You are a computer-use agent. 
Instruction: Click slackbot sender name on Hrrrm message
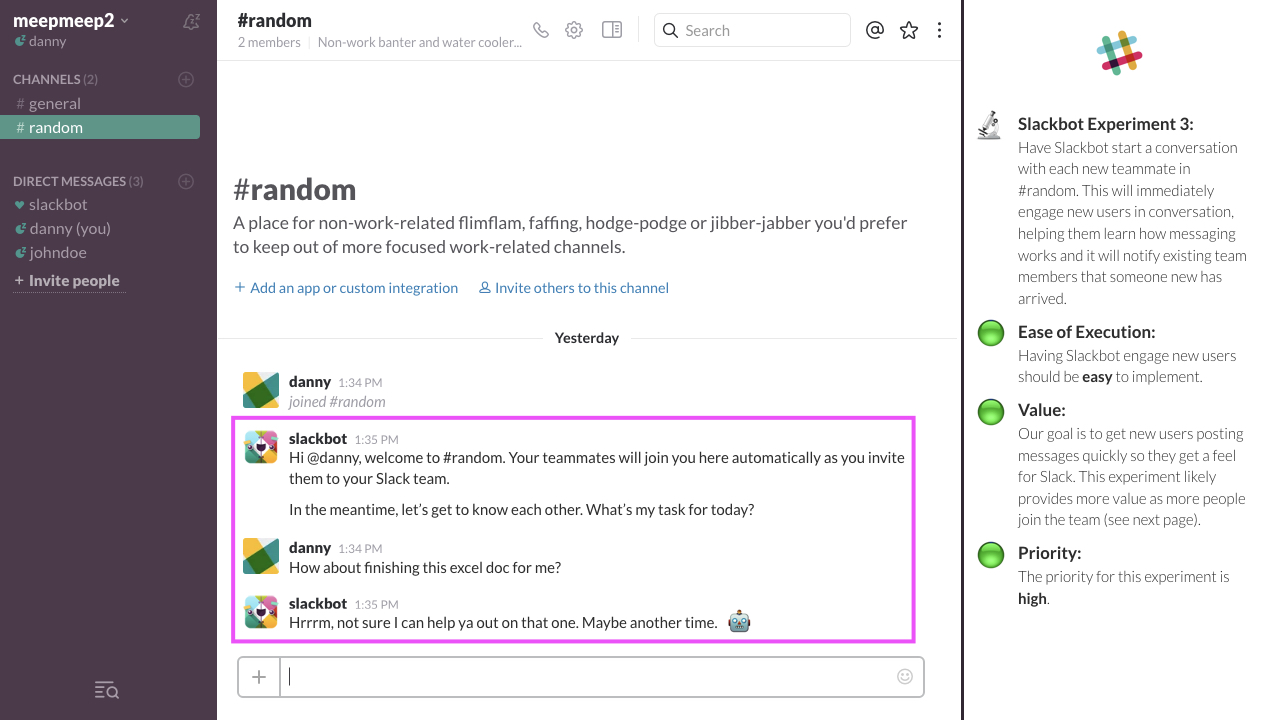point(318,603)
